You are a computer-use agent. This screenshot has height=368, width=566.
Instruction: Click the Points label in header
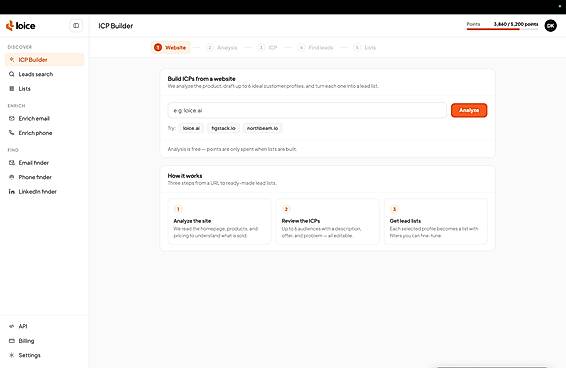473,24
